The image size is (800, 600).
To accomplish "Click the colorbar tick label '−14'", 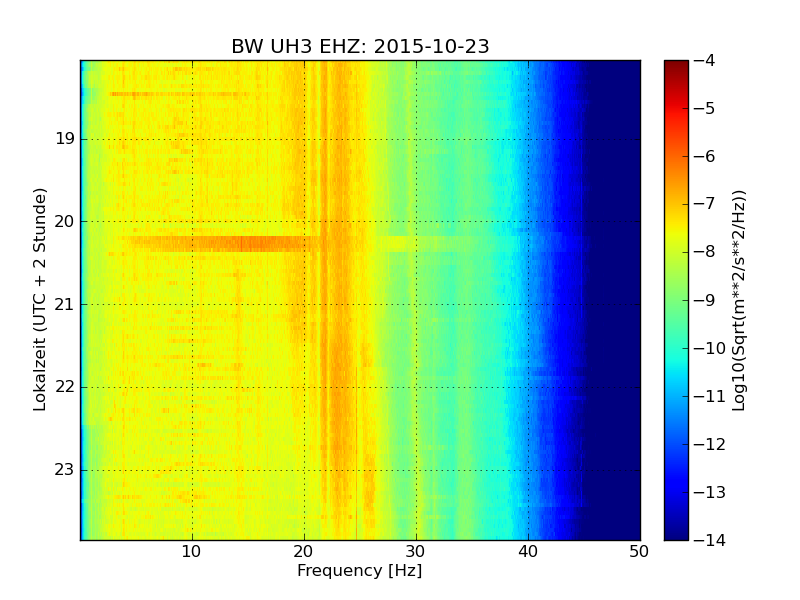I will click(x=710, y=540).
